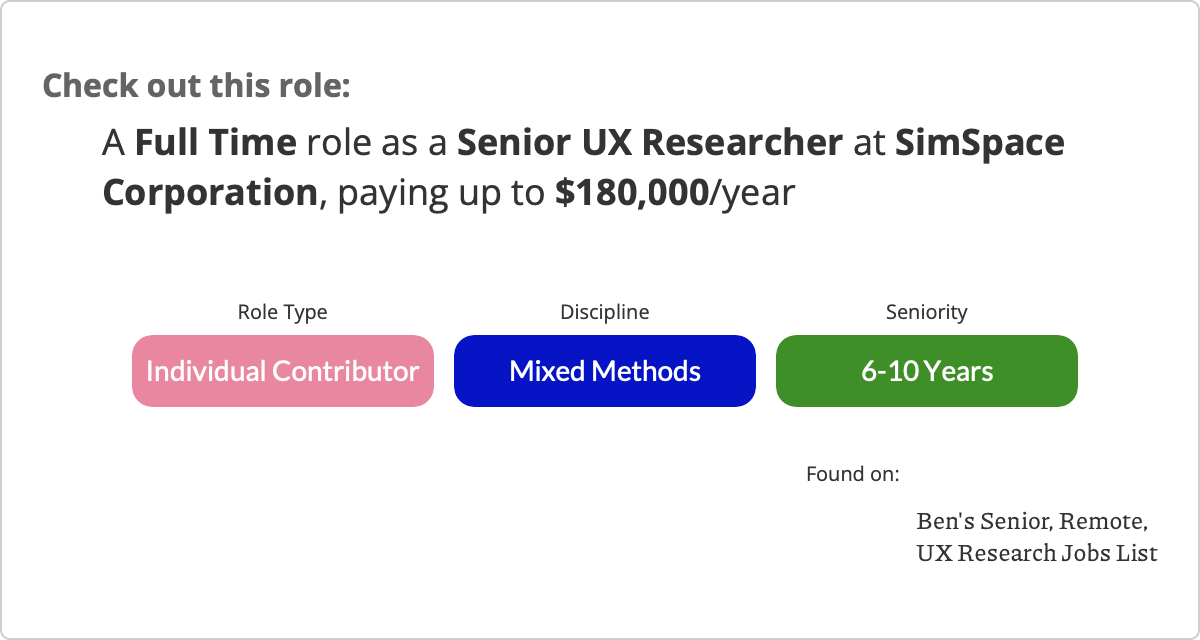Select the green "6-10 Years" badge
This screenshot has height=640, width=1200.
coord(926,371)
